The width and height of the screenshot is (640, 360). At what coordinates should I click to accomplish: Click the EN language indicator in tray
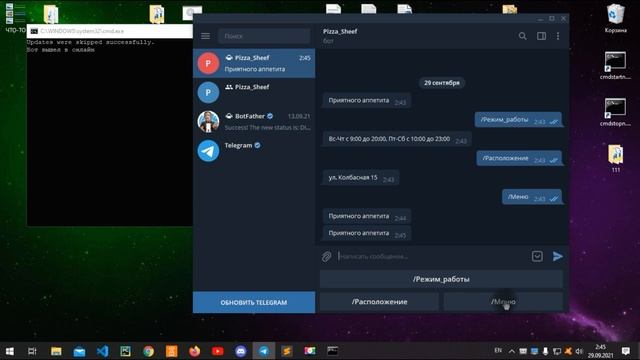click(x=498, y=351)
